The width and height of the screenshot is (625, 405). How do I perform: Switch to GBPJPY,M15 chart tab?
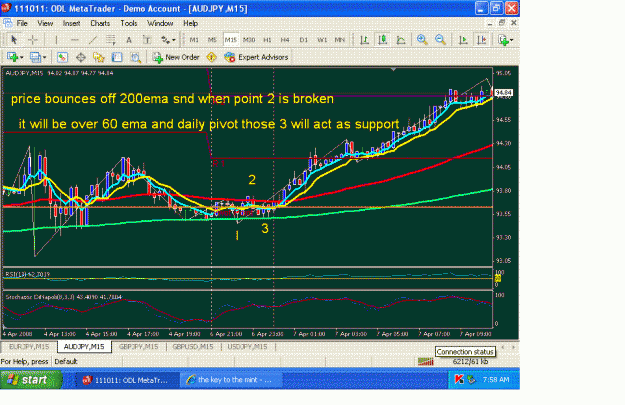(x=138, y=347)
